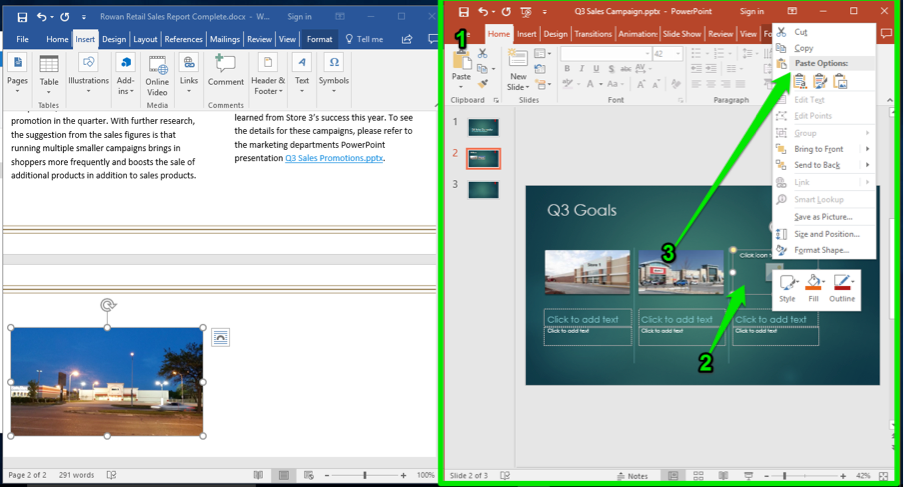Click spell check icon in PowerPoint status bar

(x=504, y=475)
